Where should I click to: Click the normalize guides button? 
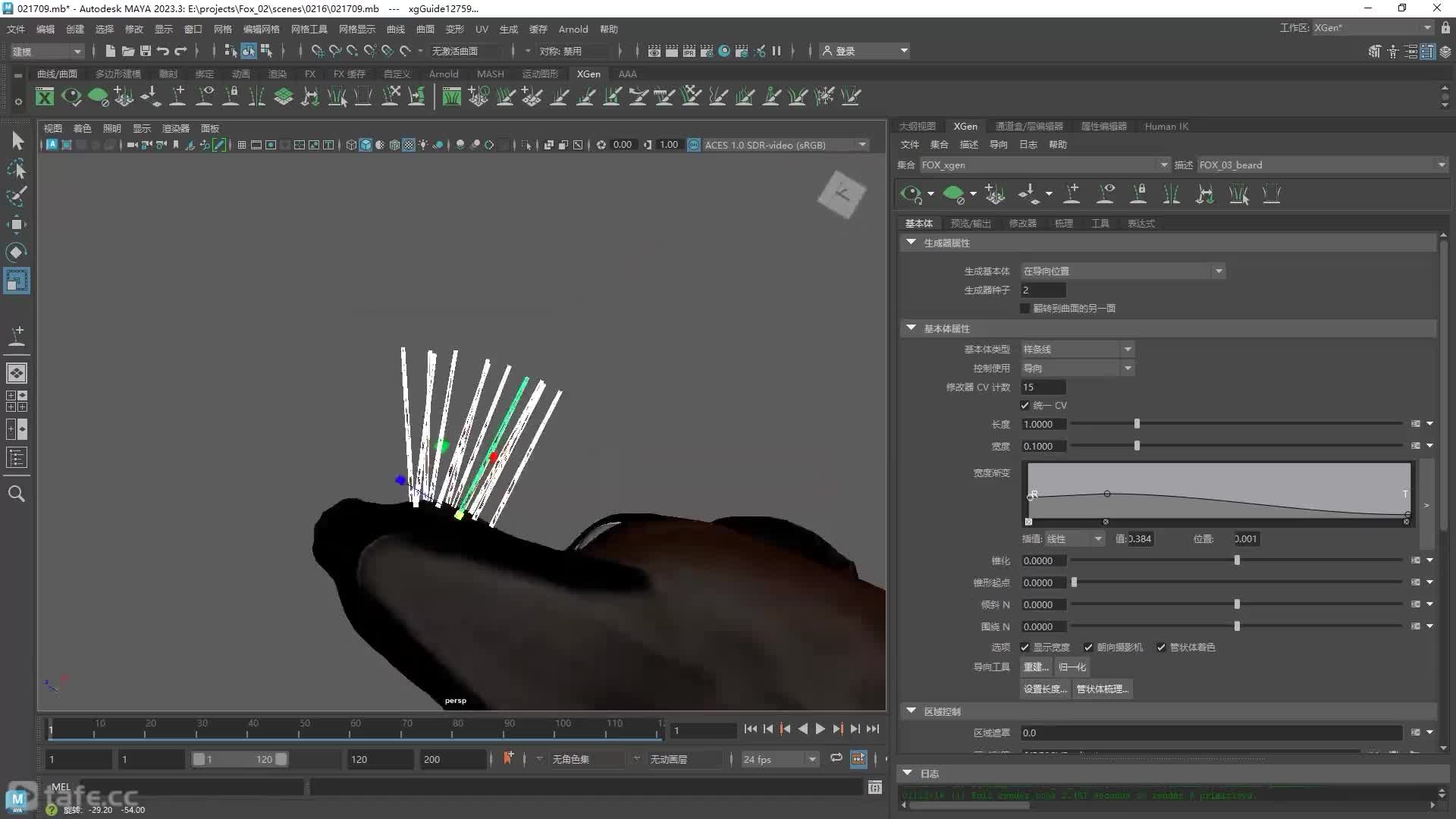pos(1072,667)
